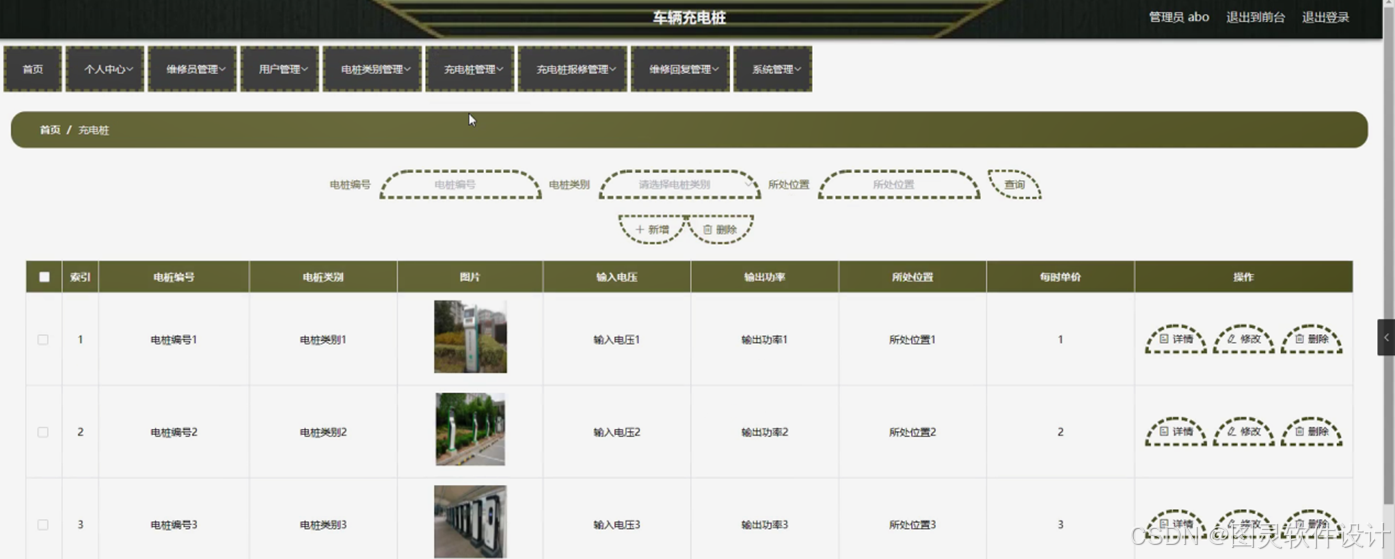
Task: Expand the 充电桩报修管理 menu
Action: (x=573, y=69)
